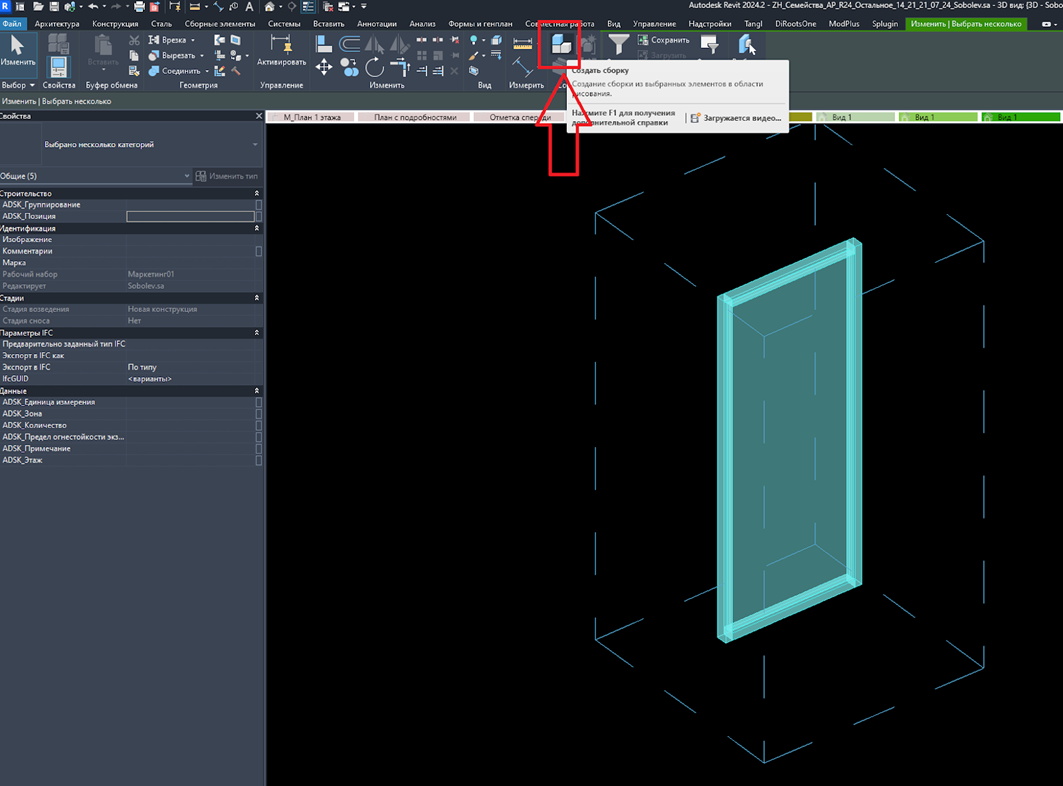Click the Undo arrow icon
The height and width of the screenshot is (786, 1063).
(x=93, y=6)
